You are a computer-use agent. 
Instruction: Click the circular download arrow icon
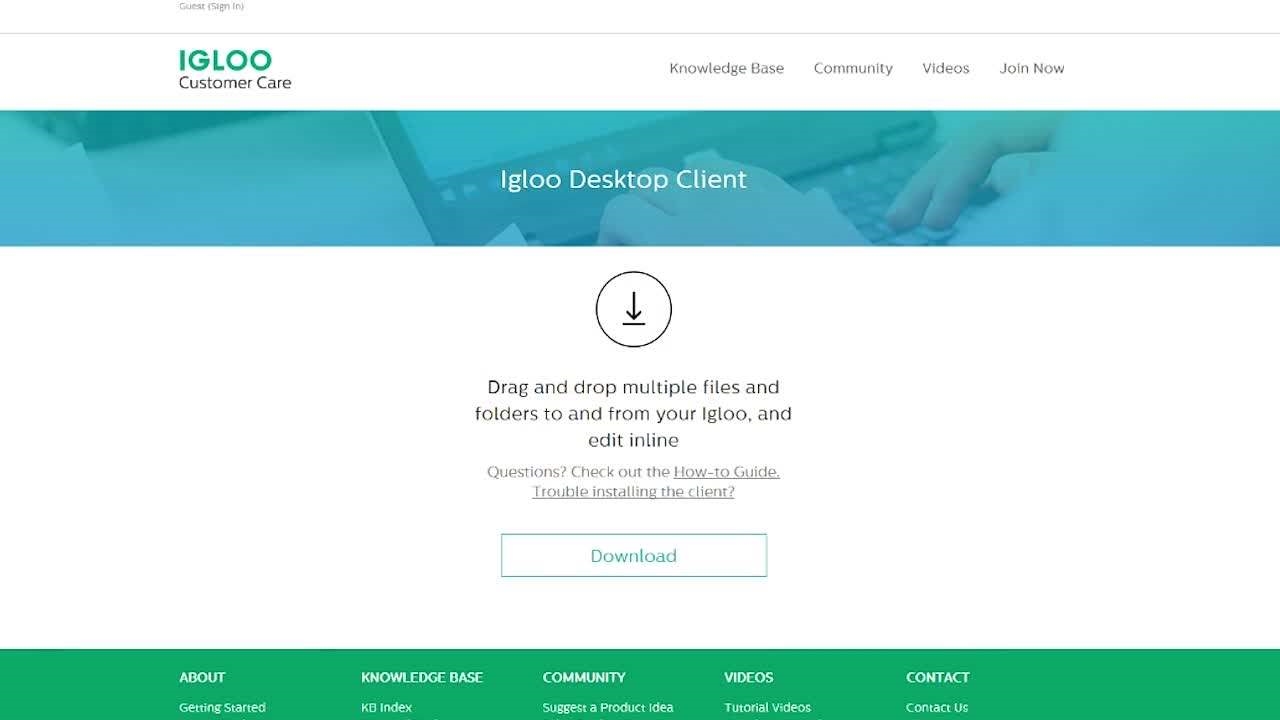pyautogui.click(x=633, y=309)
